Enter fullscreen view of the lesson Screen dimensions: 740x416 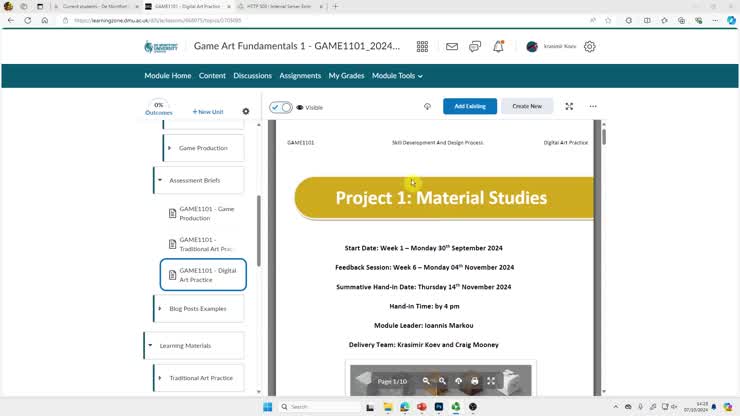pyautogui.click(x=569, y=106)
